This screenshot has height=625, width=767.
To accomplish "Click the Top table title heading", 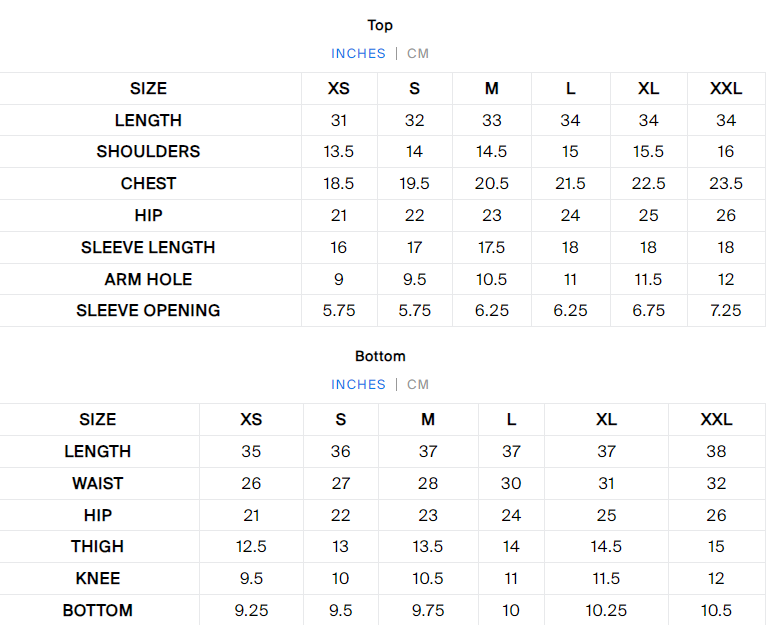I will (x=380, y=25).
